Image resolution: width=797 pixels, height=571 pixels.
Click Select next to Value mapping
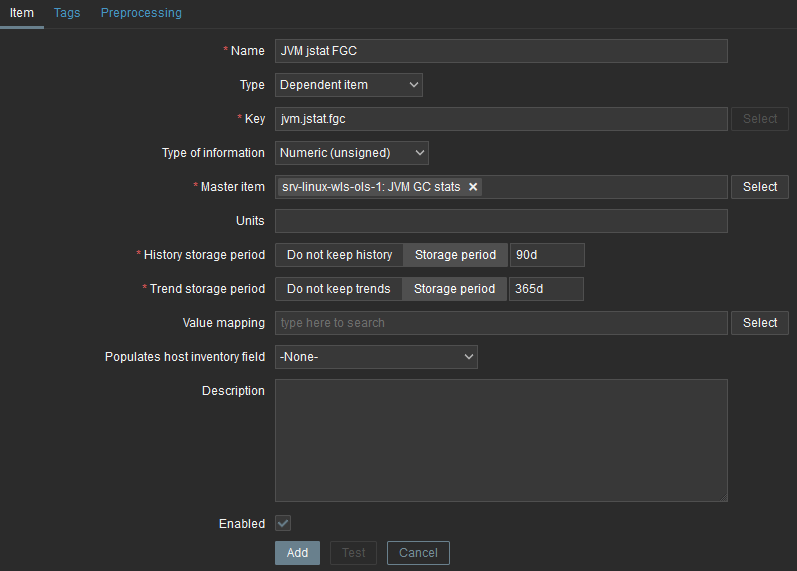[759, 323]
